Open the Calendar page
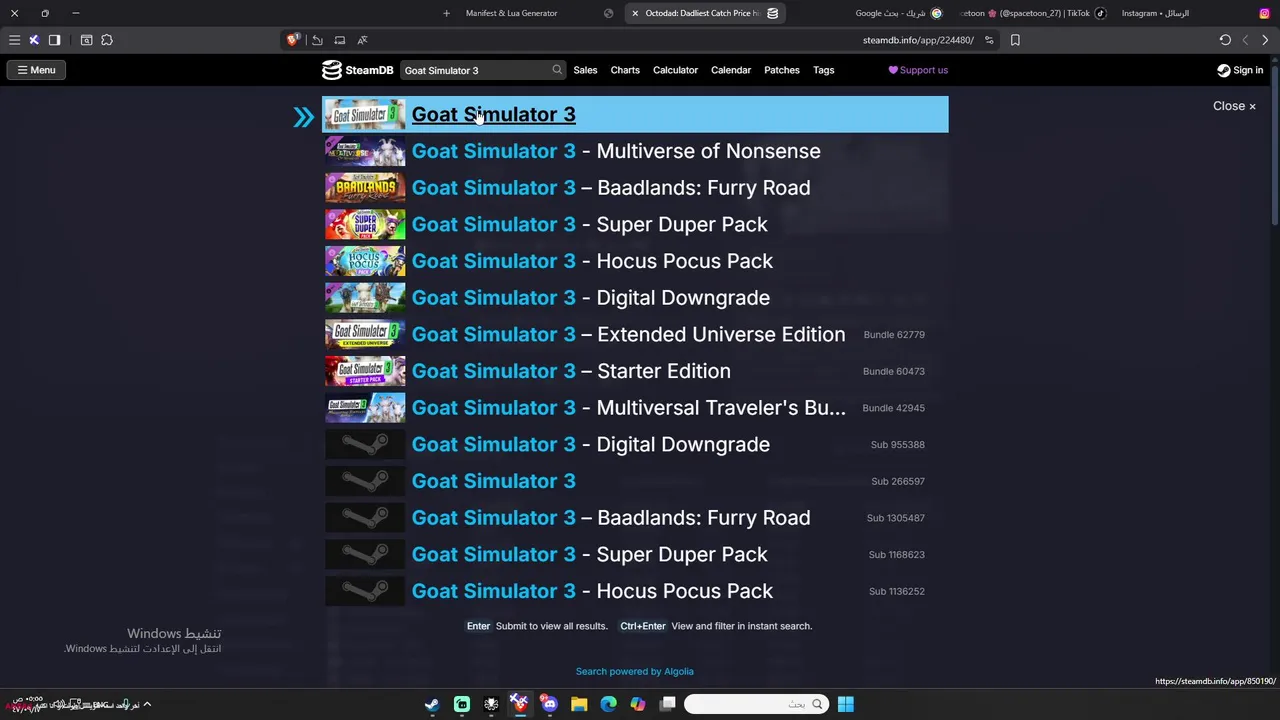The width and height of the screenshot is (1280, 720). coord(731,70)
